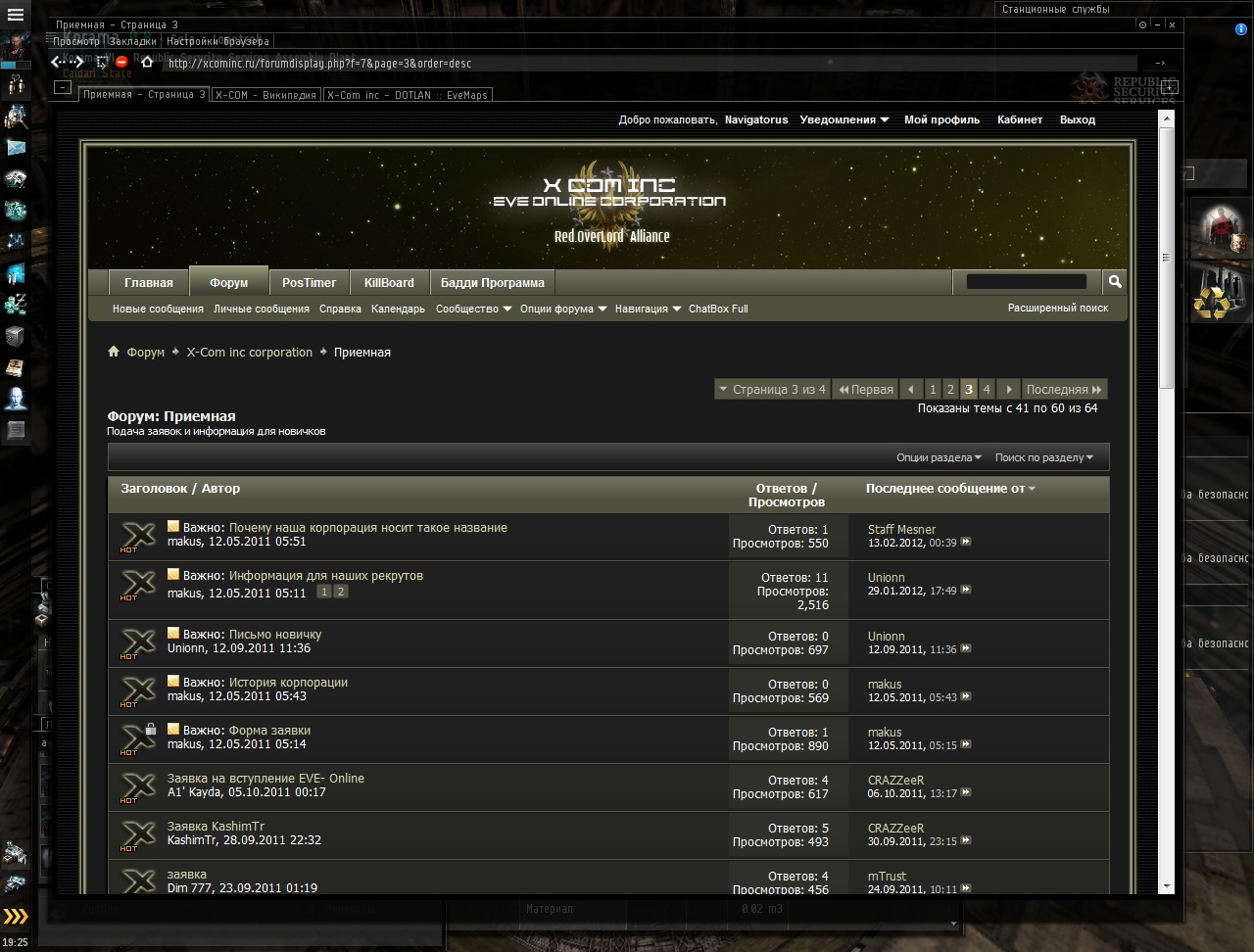Open thread История корпорации
This screenshot has width=1254, height=952.
pyautogui.click(x=288, y=682)
